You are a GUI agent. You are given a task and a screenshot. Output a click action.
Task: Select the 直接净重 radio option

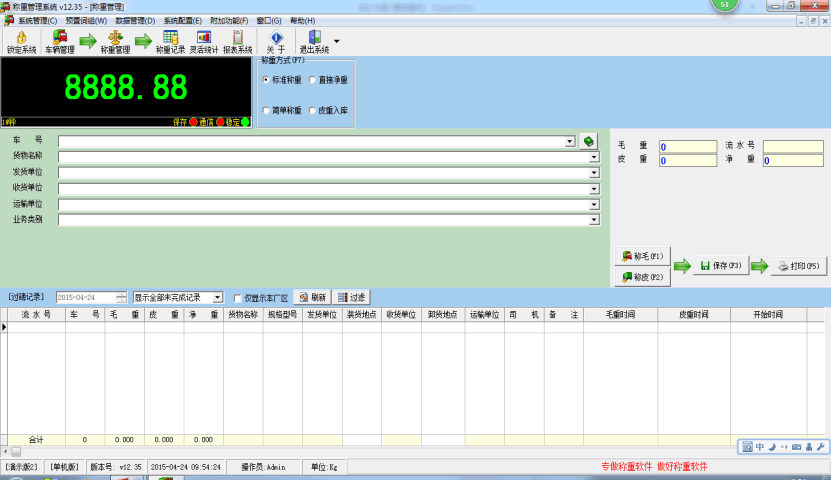click(313, 79)
